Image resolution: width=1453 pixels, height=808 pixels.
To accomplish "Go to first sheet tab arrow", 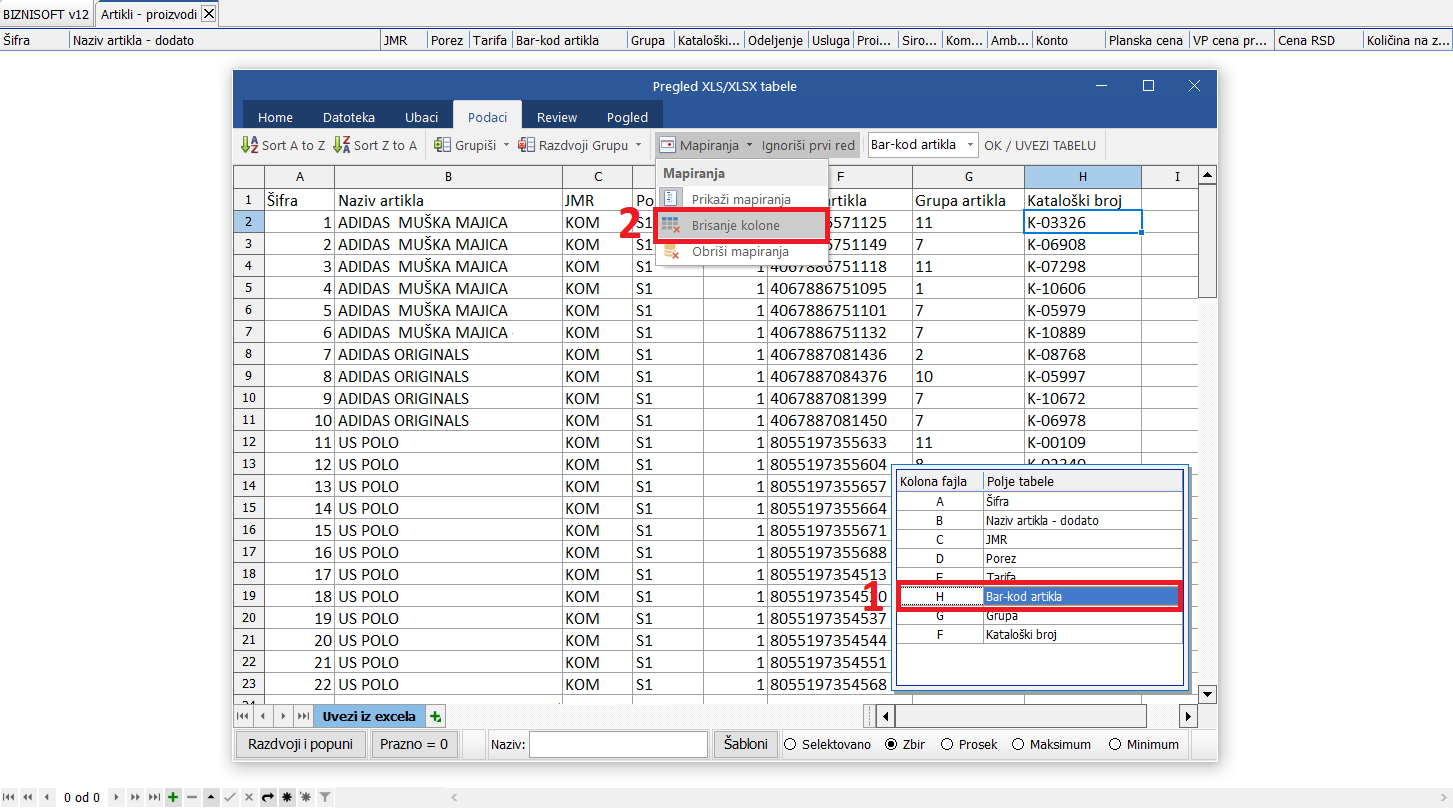I will click(243, 717).
